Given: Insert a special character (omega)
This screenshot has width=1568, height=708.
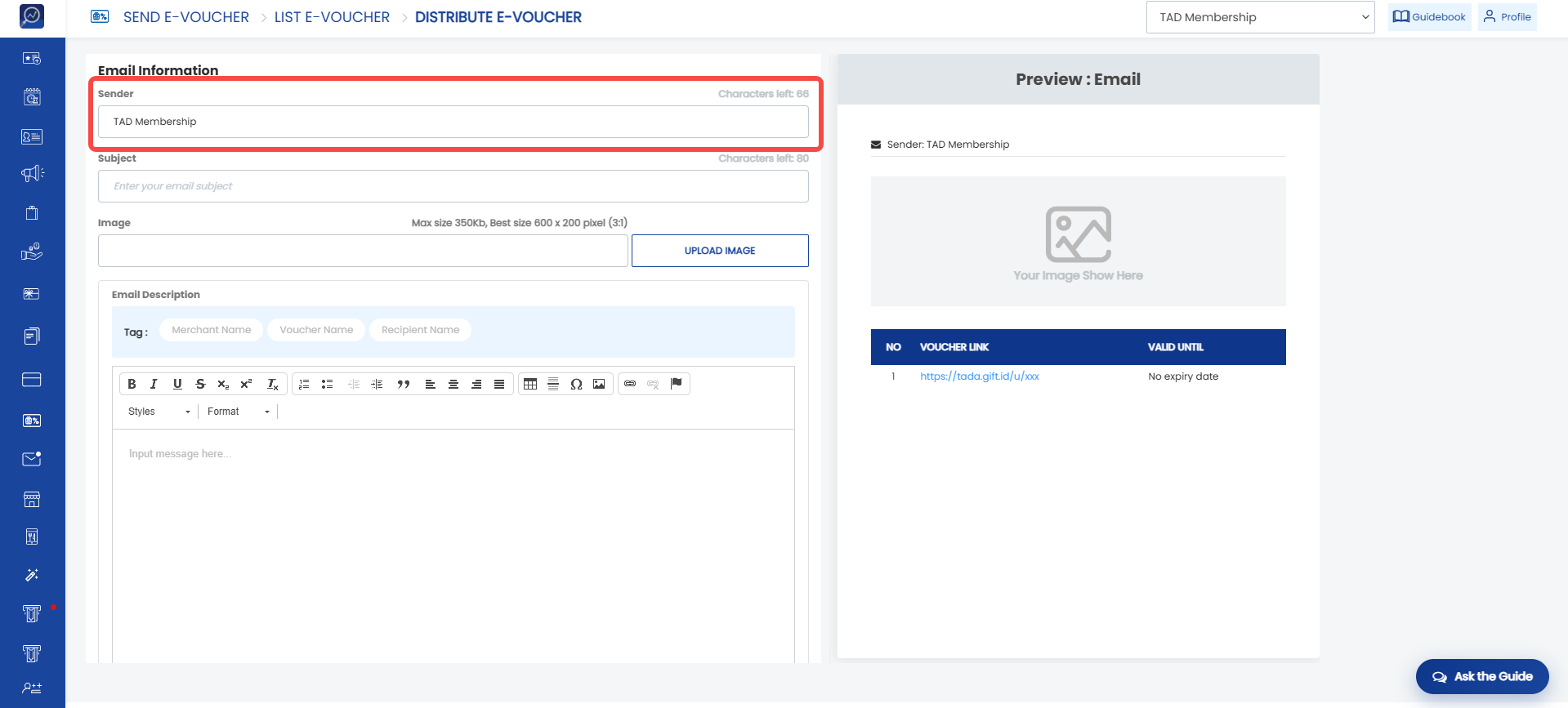Looking at the screenshot, I should (x=576, y=384).
